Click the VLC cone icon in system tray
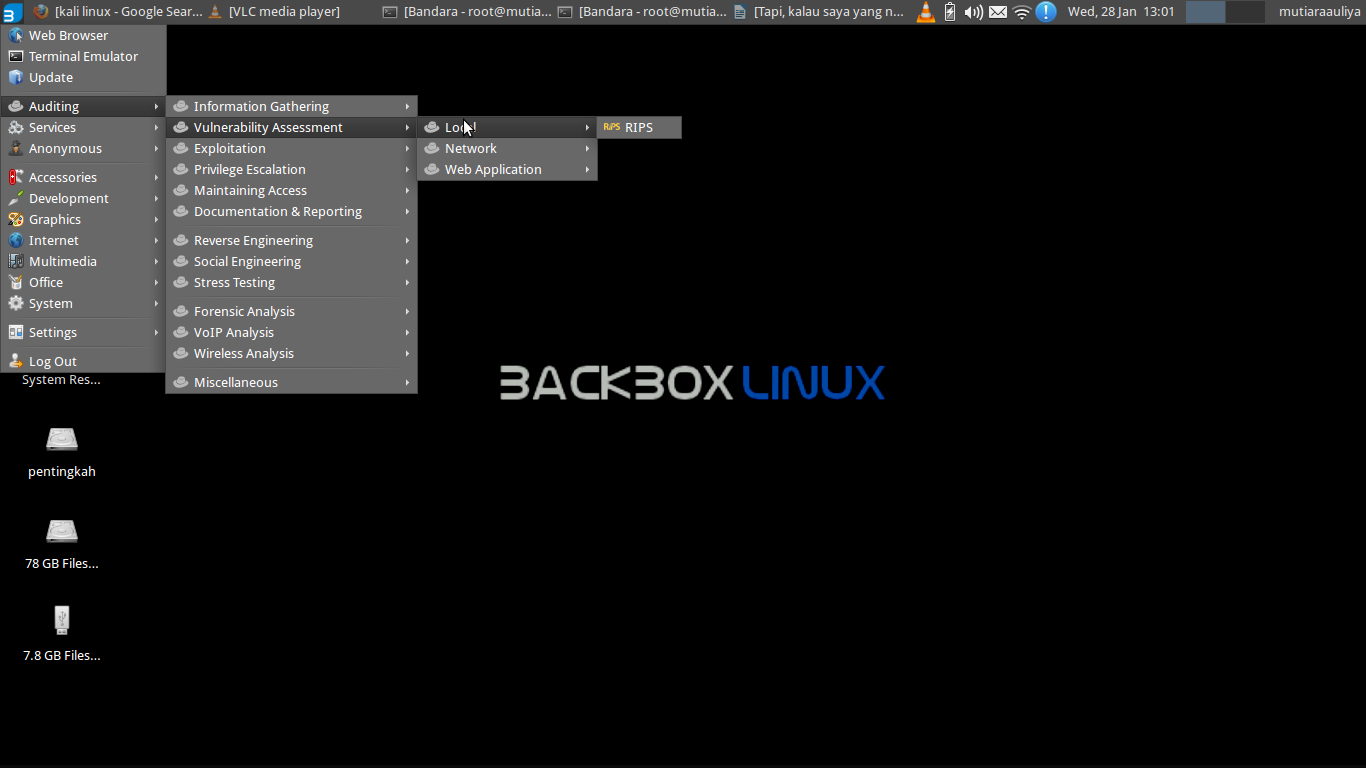The image size is (1366, 768). coord(924,11)
